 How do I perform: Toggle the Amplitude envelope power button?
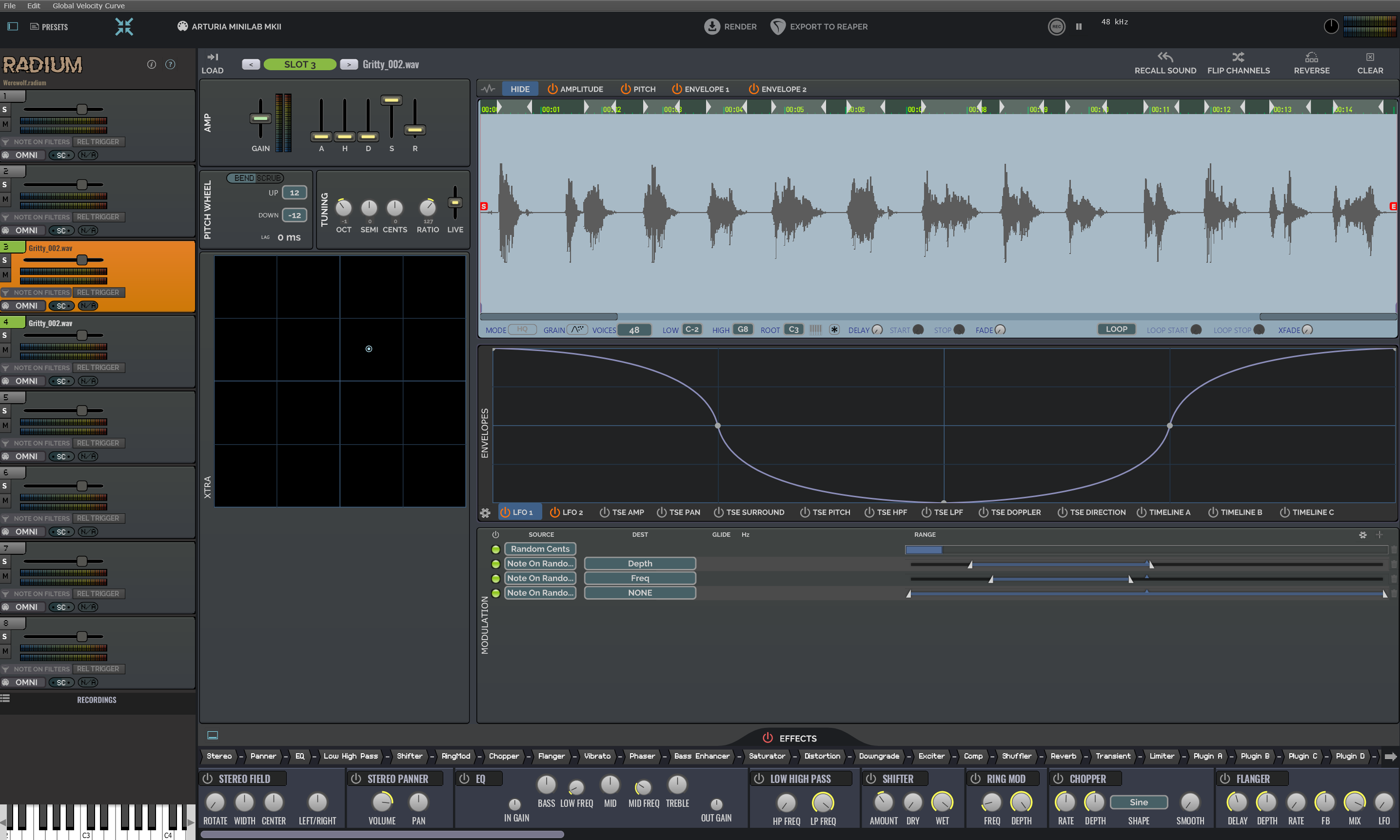coord(552,89)
